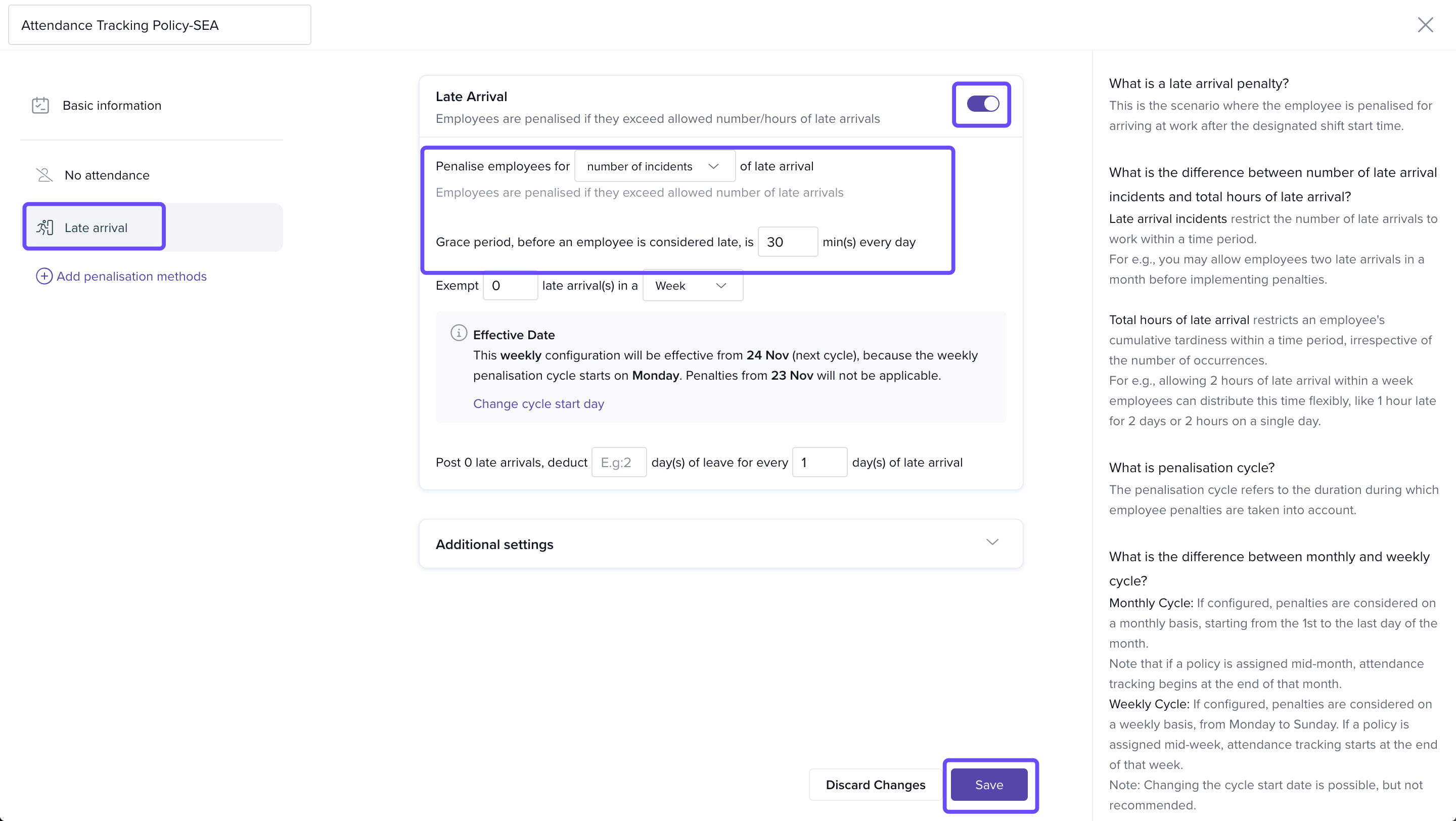Disable the Late Arrival toggle switch

tap(982, 104)
